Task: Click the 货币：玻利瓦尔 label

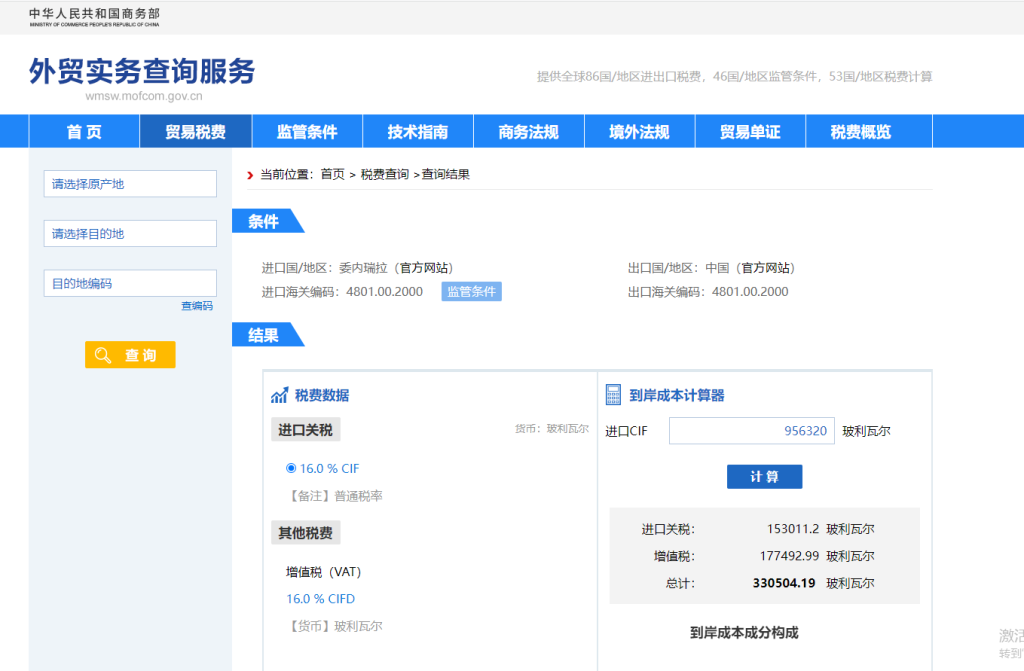Action: pyautogui.click(x=552, y=429)
